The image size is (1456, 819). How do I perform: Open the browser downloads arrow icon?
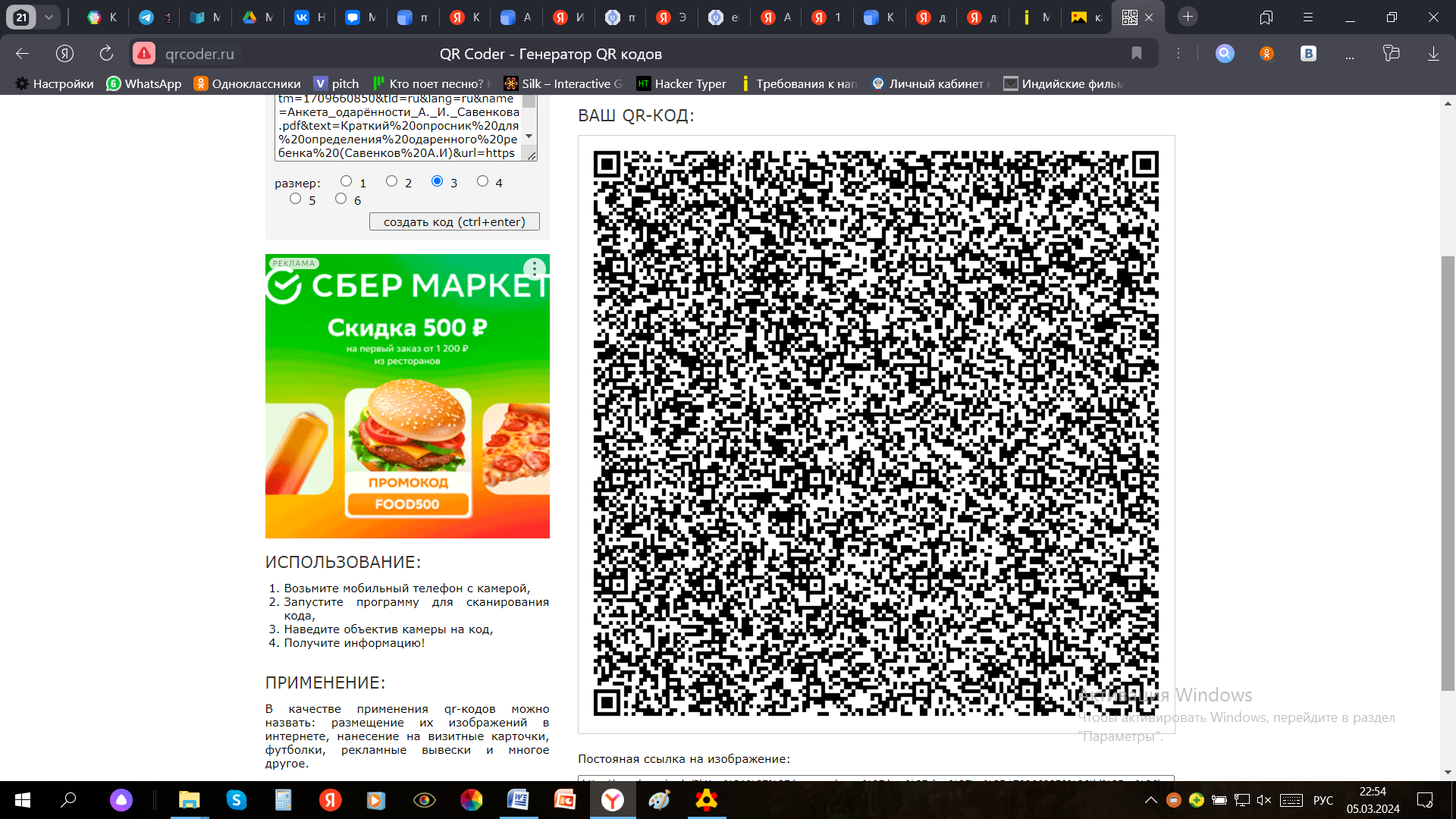1433,53
